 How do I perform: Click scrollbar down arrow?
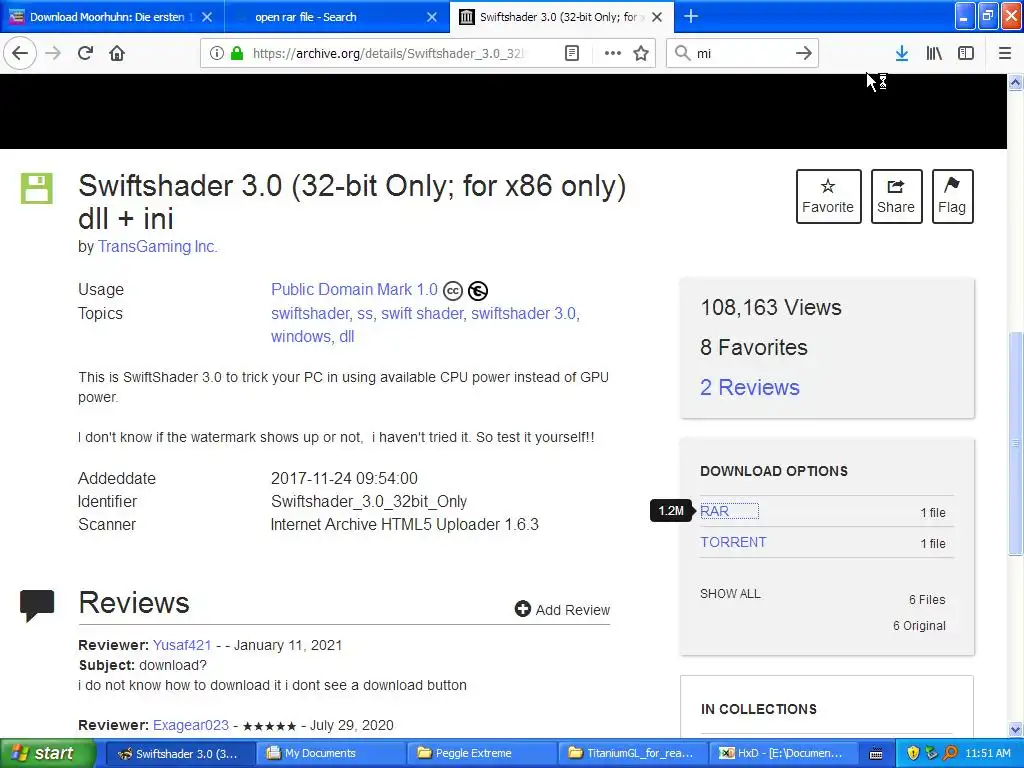1016,729
